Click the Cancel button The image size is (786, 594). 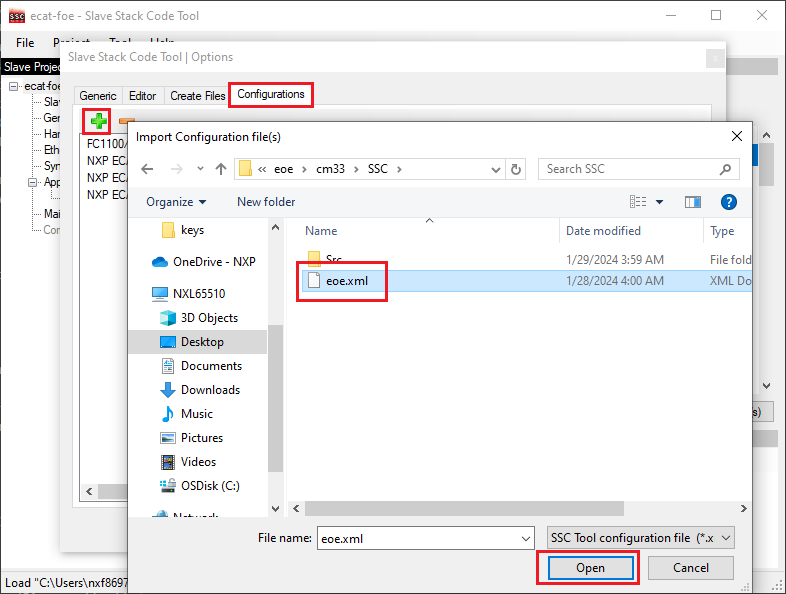[691, 568]
